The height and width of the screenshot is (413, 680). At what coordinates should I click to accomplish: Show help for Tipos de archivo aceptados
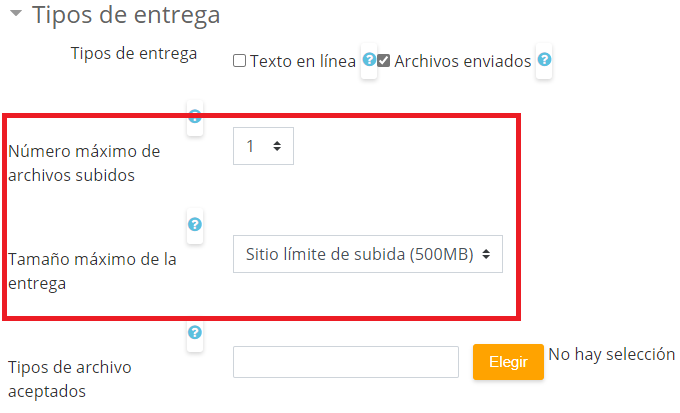click(x=195, y=332)
